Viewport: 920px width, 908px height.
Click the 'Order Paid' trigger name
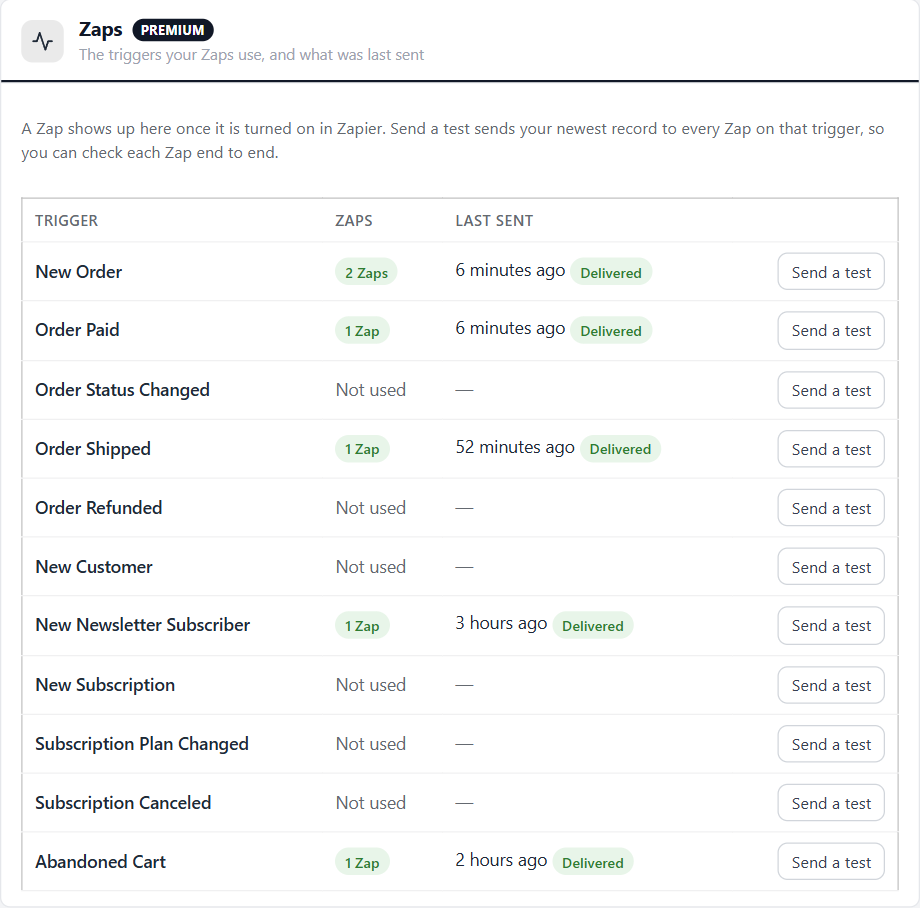pyautogui.click(x=77, y=330)
